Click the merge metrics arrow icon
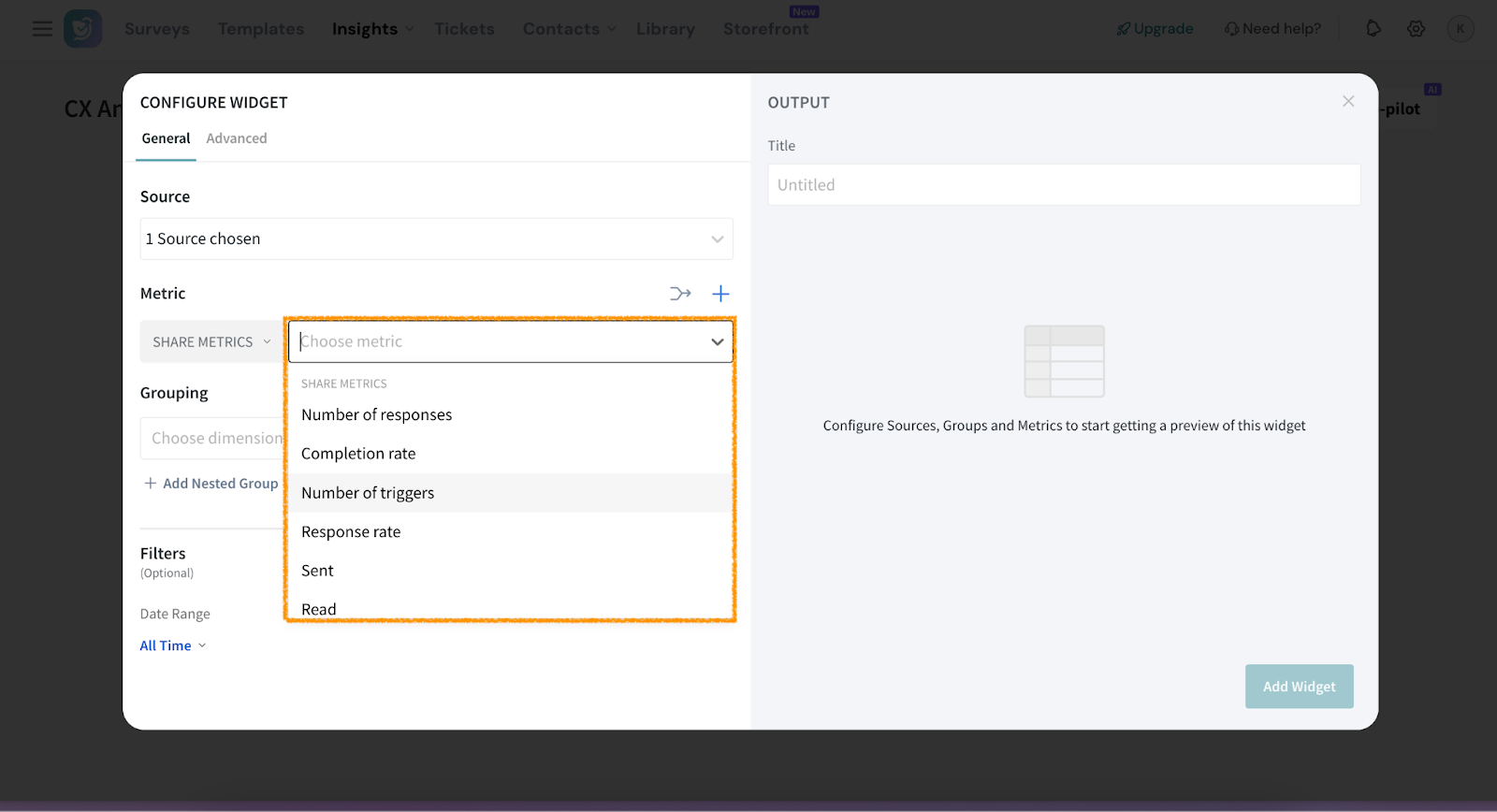Screen dimensions: 1497x812 [x=680, y=294]
